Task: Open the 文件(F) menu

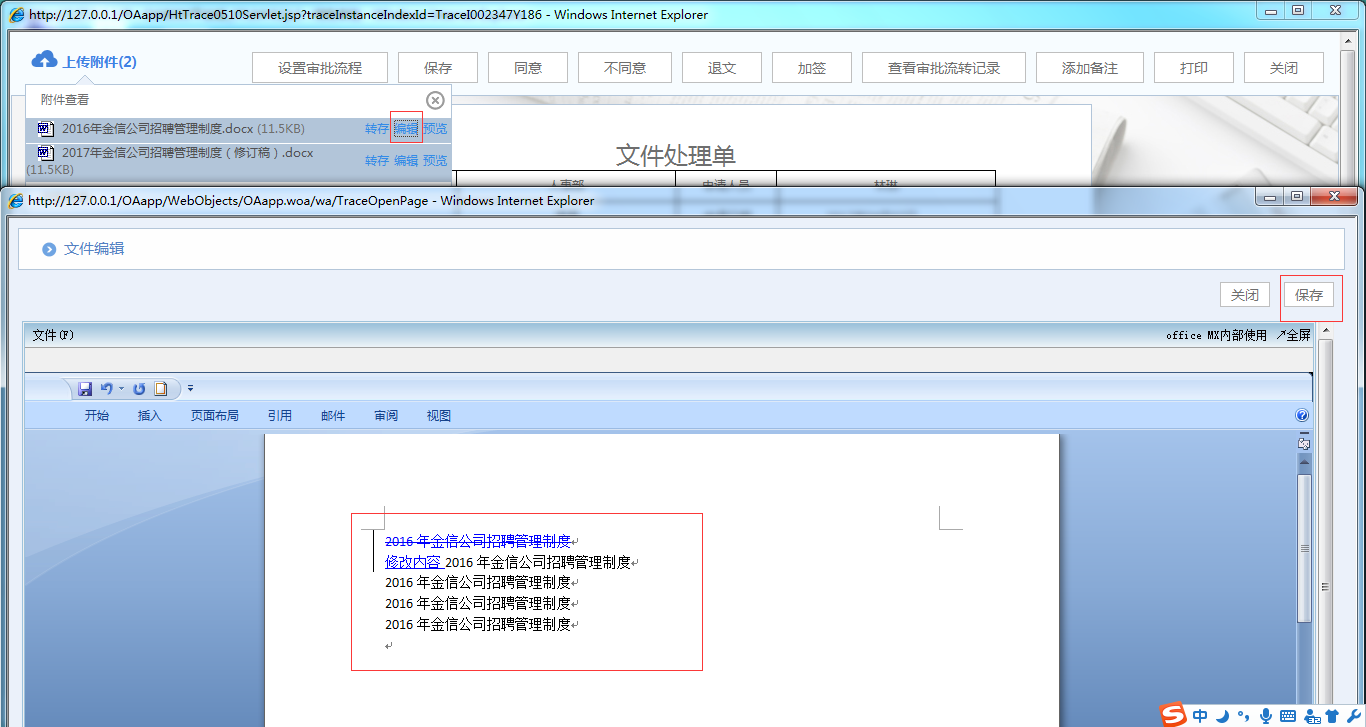Action: pyautogui.click(x=53, y=335)
